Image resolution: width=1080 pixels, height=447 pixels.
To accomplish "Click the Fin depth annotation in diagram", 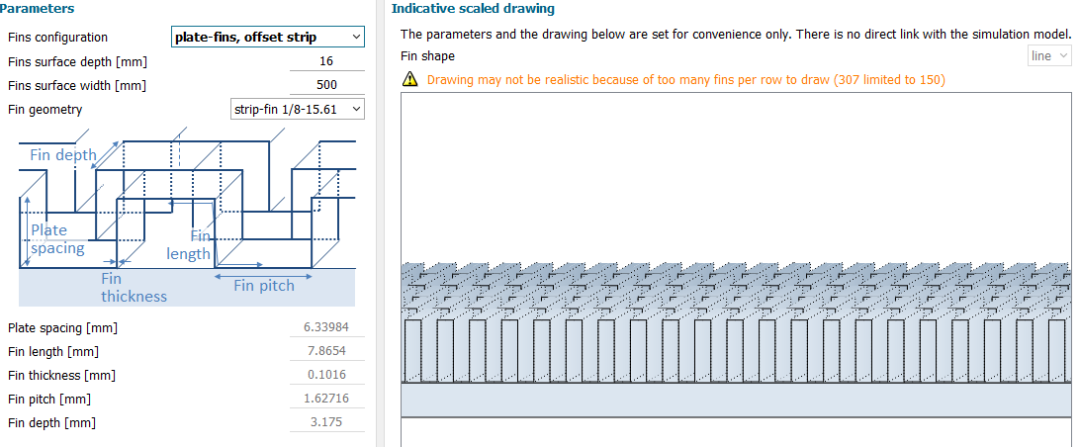I will [x=63, y=154].
